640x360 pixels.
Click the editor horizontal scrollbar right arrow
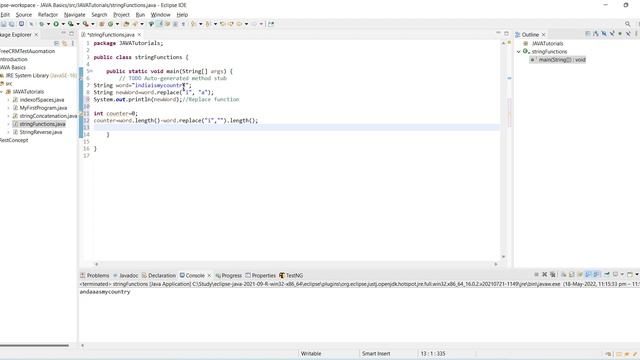(496, 264)
